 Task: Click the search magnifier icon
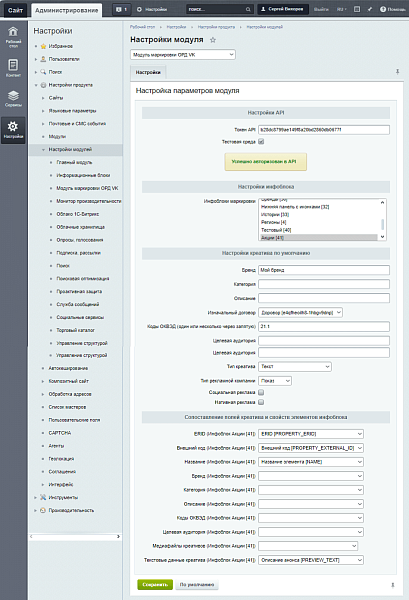click(248, 10)
